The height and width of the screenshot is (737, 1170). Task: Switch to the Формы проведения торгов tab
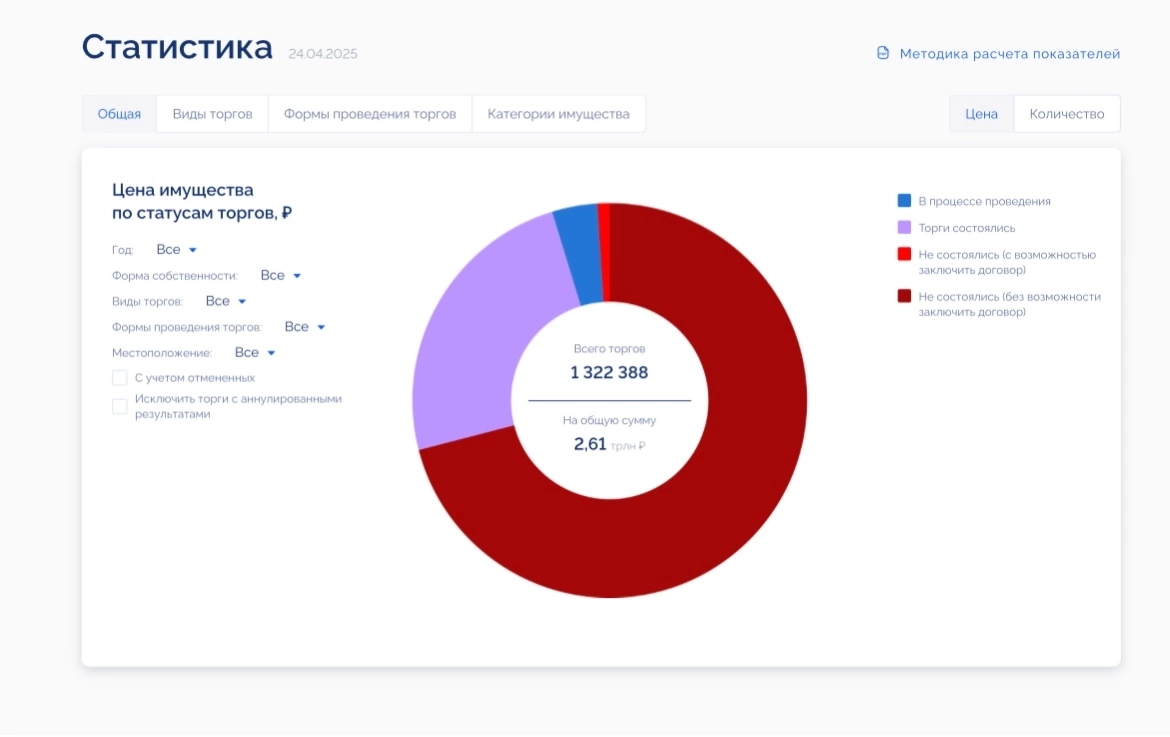(x=373, y=113)
